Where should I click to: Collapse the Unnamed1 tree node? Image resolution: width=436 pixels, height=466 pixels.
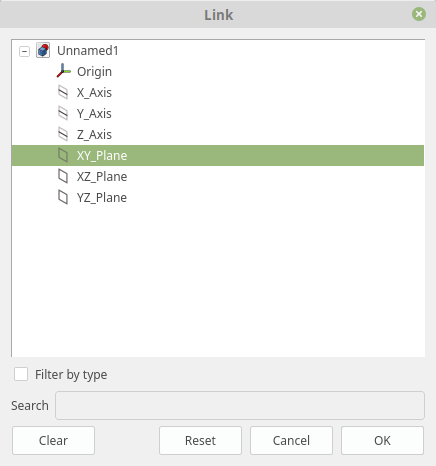tap(24, 51)
